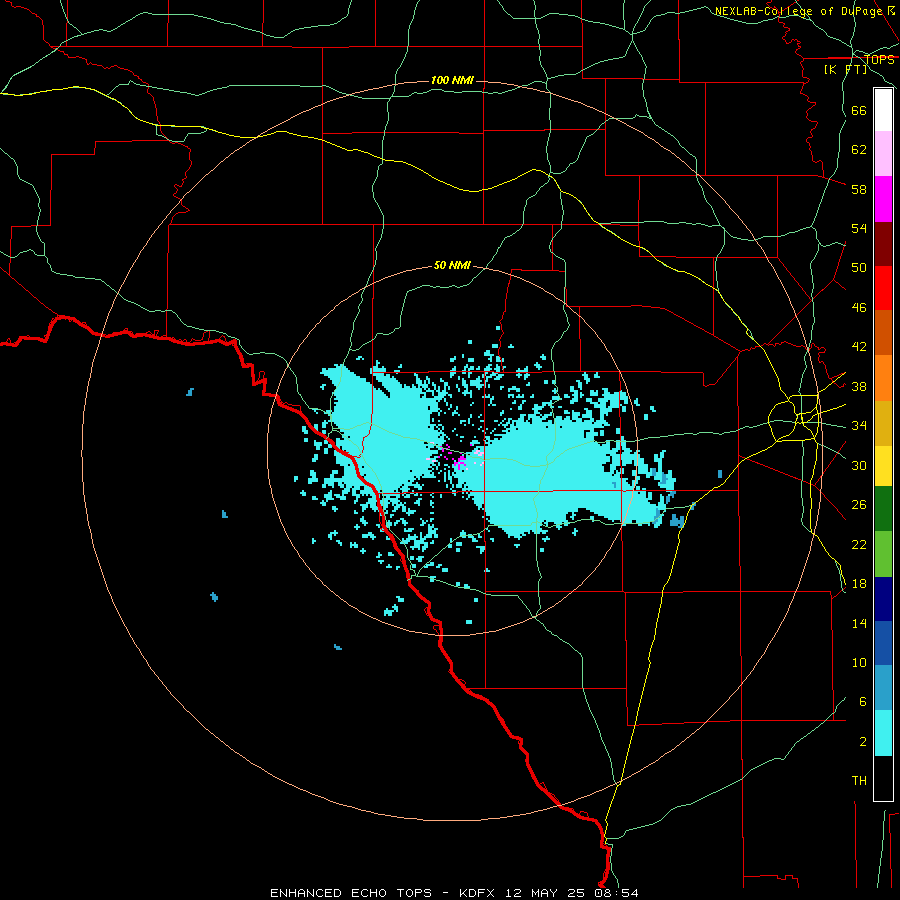
Task: Click the legend value "42"
Action: (x=859, y=347)
